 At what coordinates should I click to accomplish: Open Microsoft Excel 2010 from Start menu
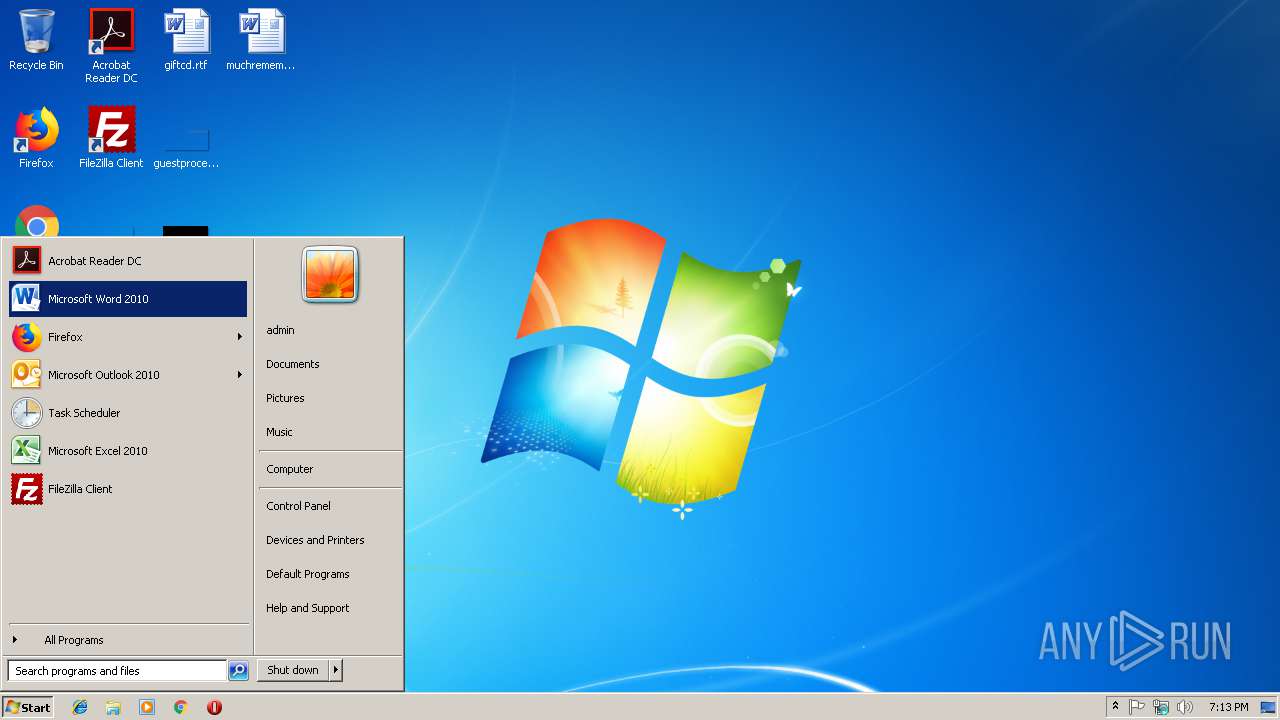(x=128, y=451)
